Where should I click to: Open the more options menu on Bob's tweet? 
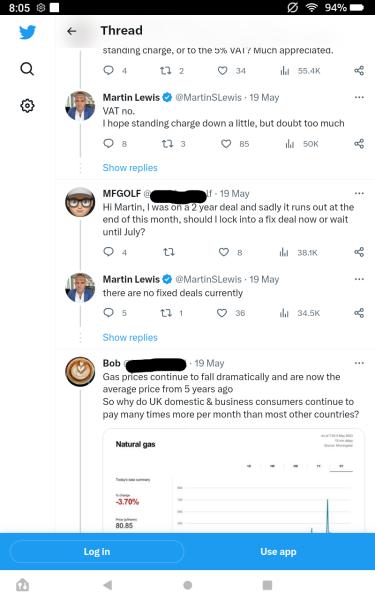click(359, 363)
